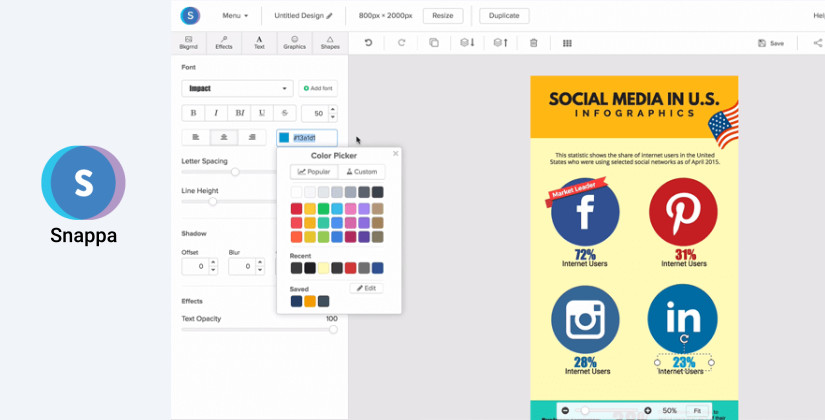Click the redo arrow icon
825x420 pixels.
click(401, 43)
